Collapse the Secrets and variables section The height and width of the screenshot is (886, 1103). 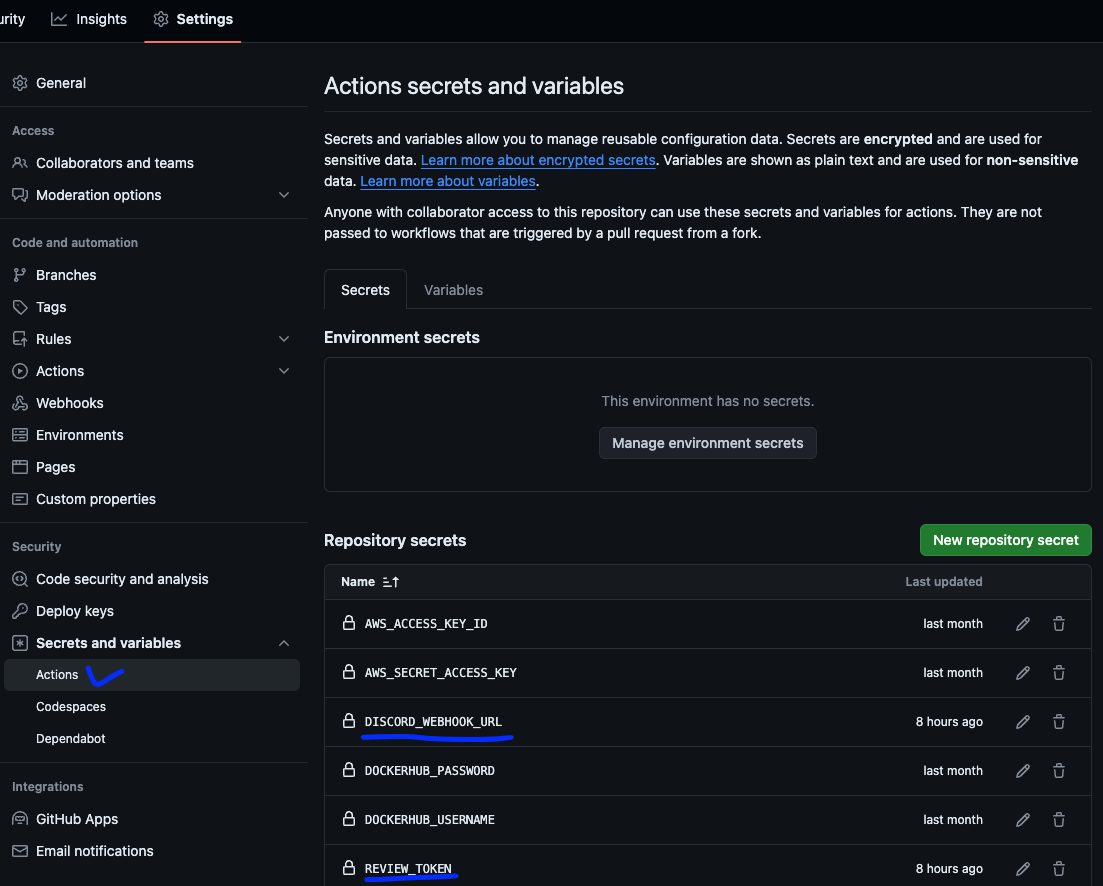284,643
